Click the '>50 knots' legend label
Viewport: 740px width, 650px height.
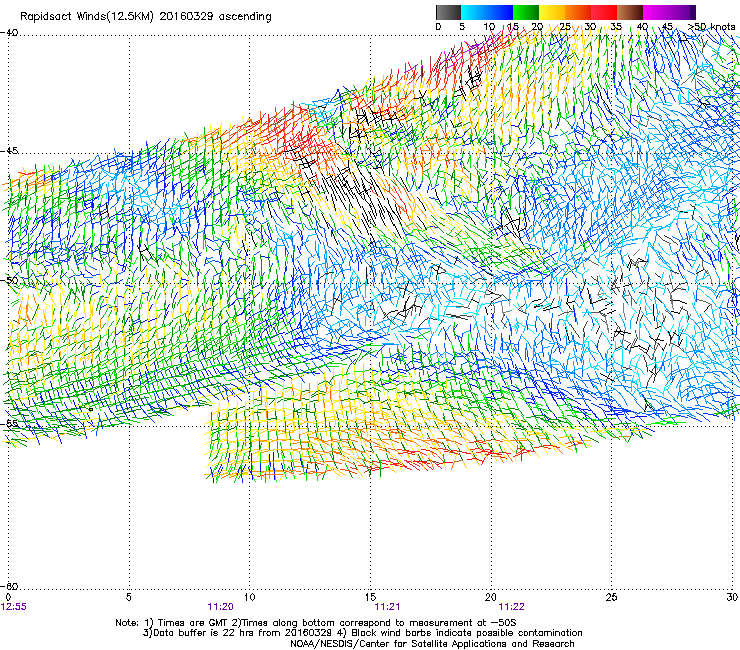pyautogui.click(x=711, y=27)
